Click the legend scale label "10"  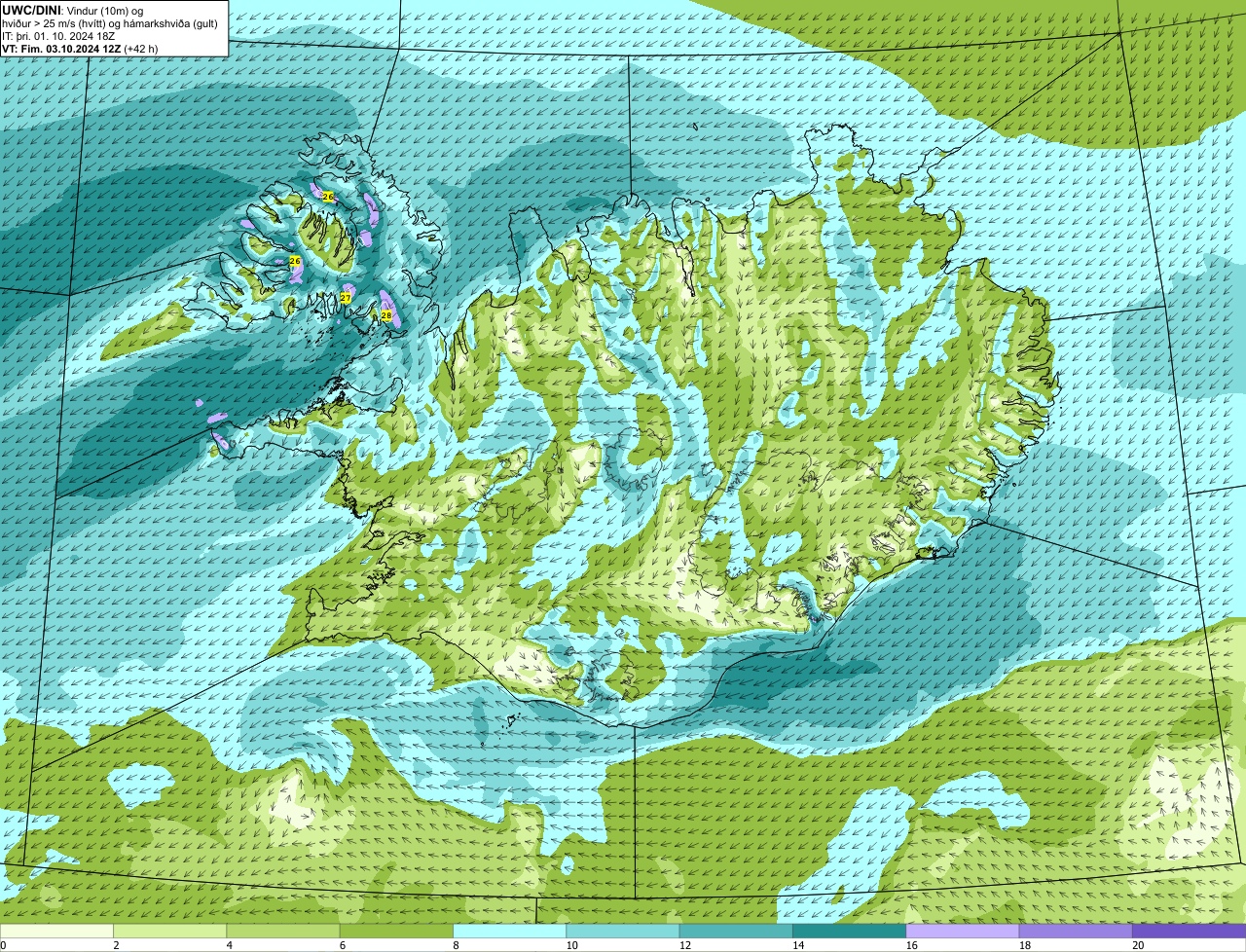[571, 945]
